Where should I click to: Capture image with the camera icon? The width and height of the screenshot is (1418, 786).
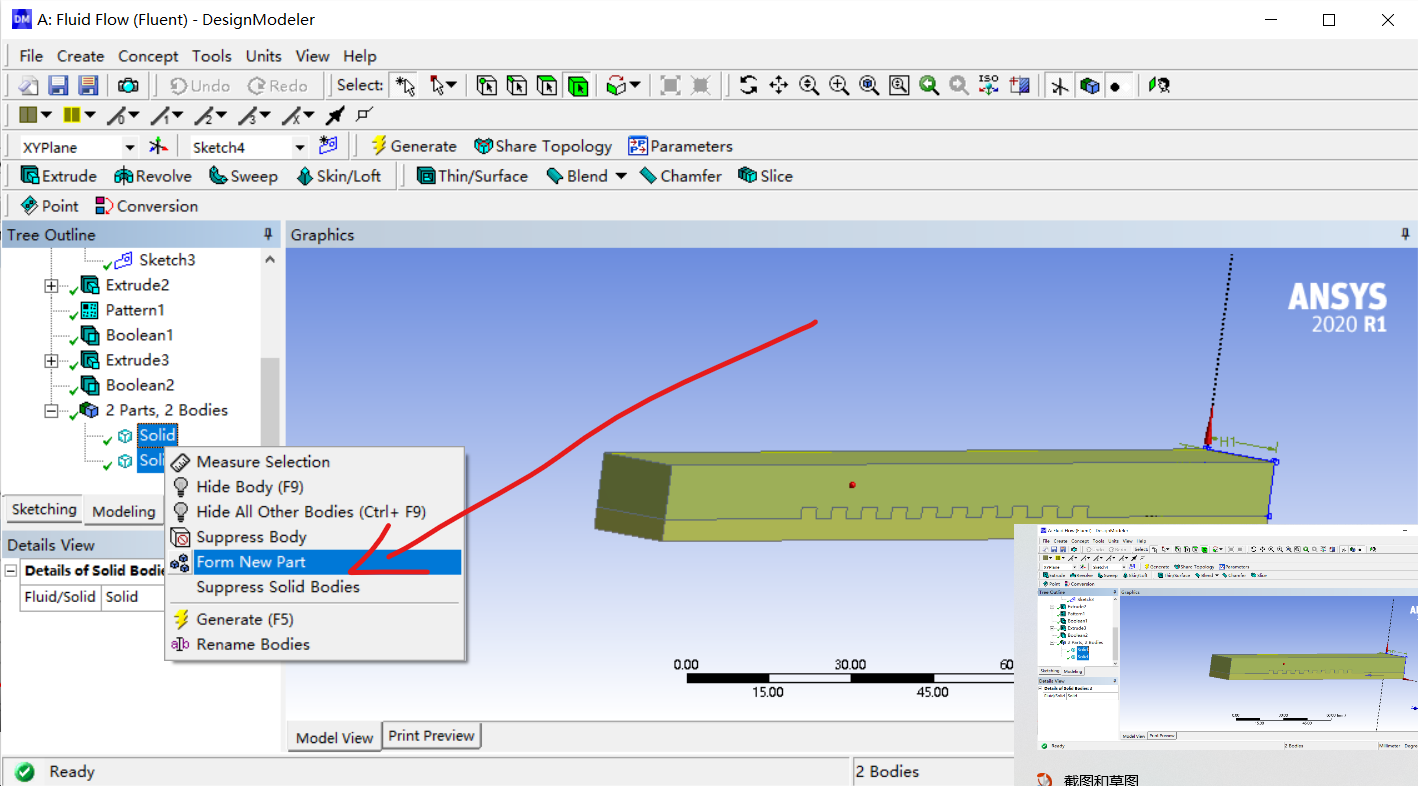coord(129,86)
